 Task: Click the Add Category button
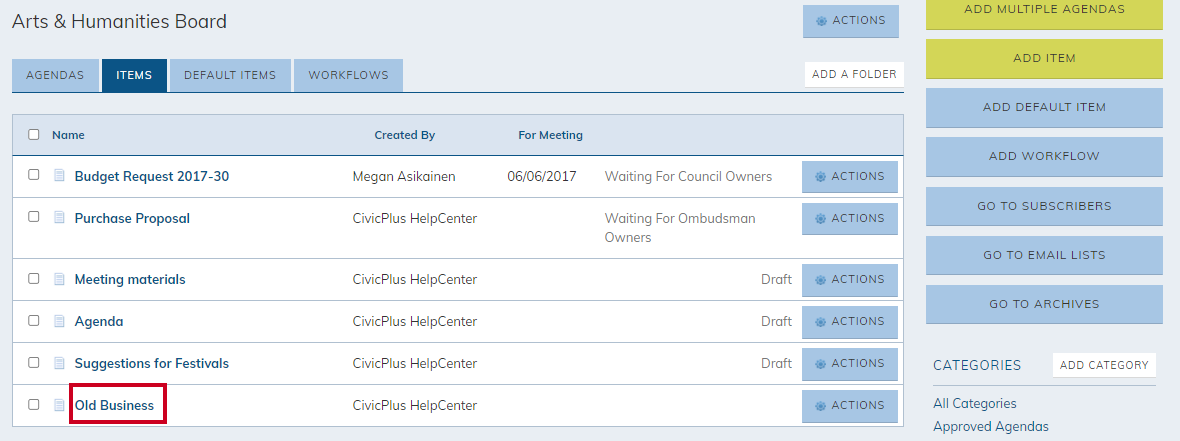1104,365
